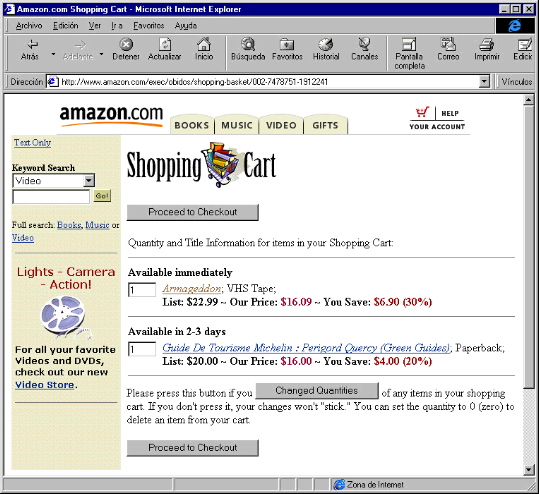The height and width of the screenshot is (494, 539).
Task: Click the Atrás back arrow icon
Action: point(32,45)
